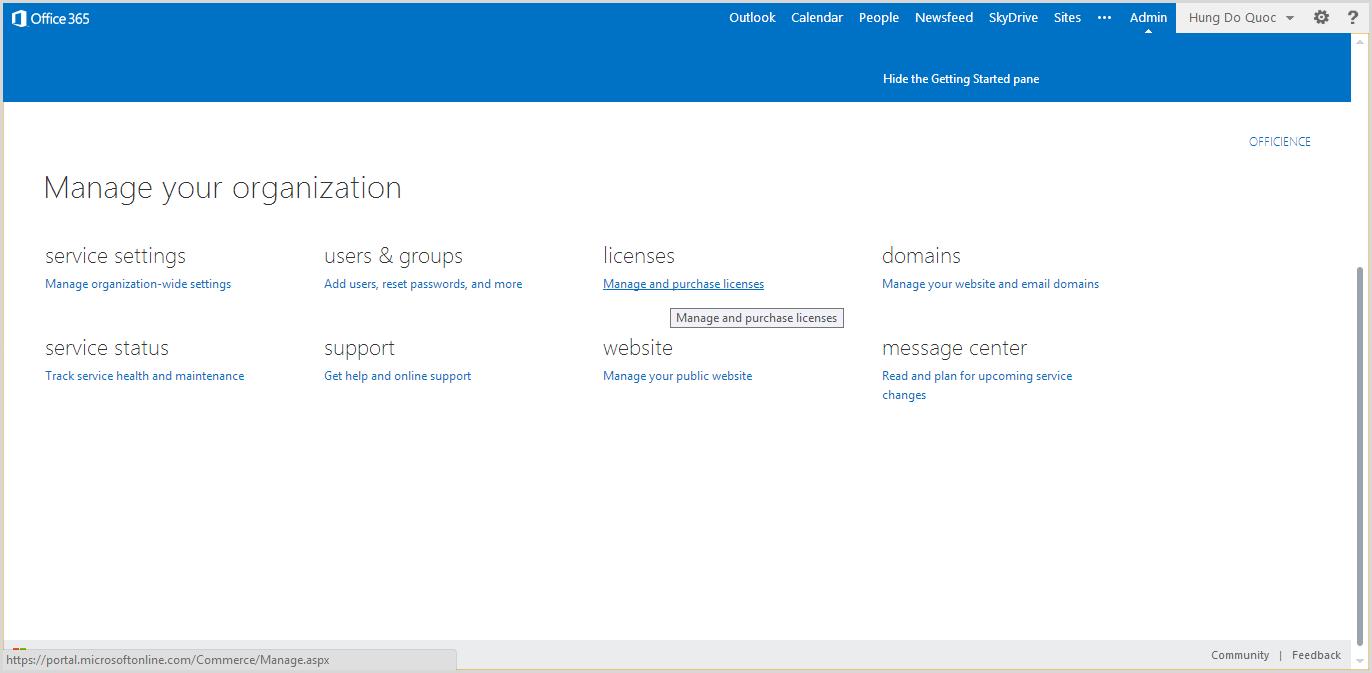Image resolution: width=1372 pixels, height=673 pixels.
Task: Open Get help and online support
Action: click(397, 376)
